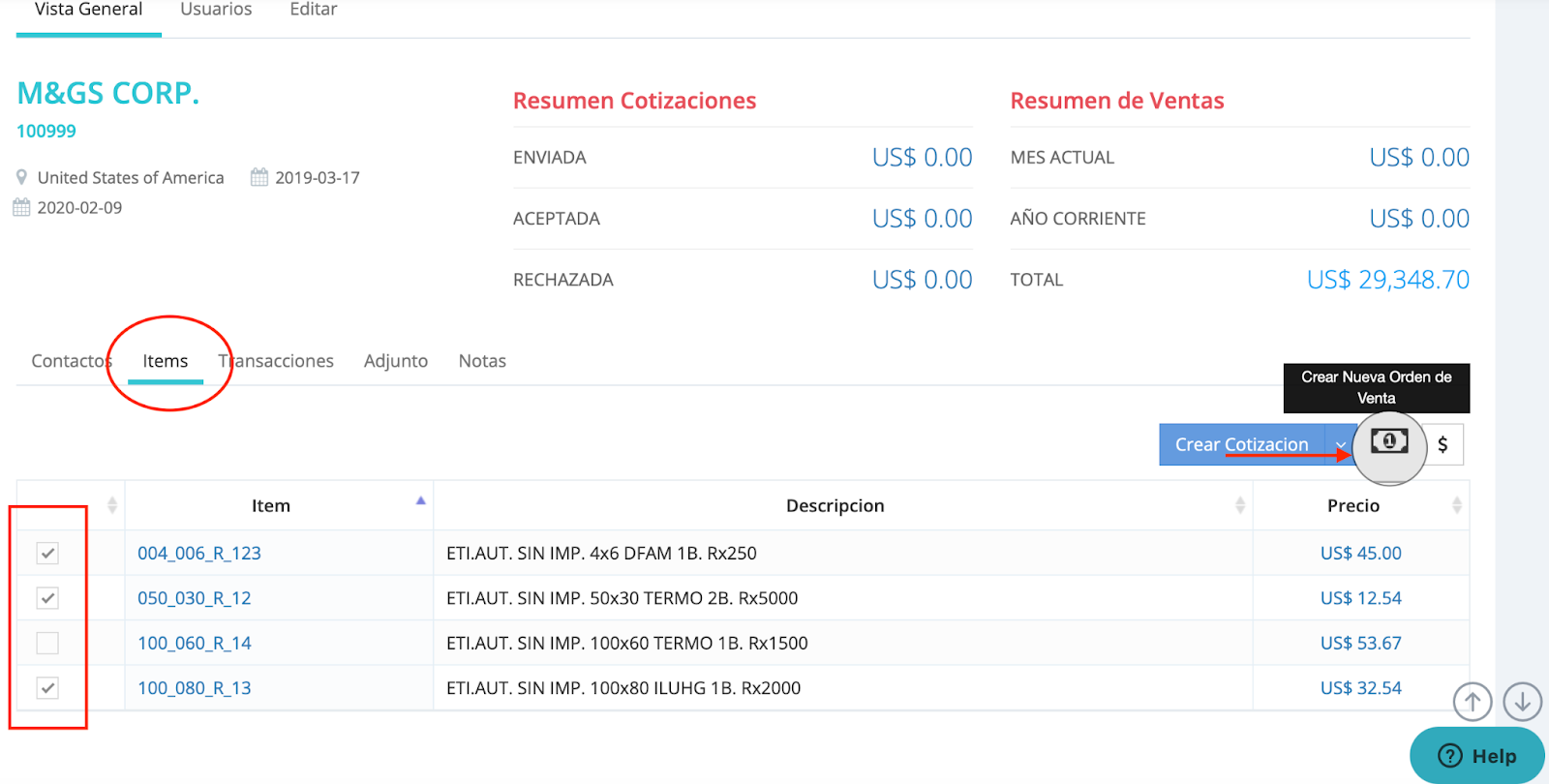Sort table by Precio column
This screenshot has height=784, width=1549.
[1353, 506]
